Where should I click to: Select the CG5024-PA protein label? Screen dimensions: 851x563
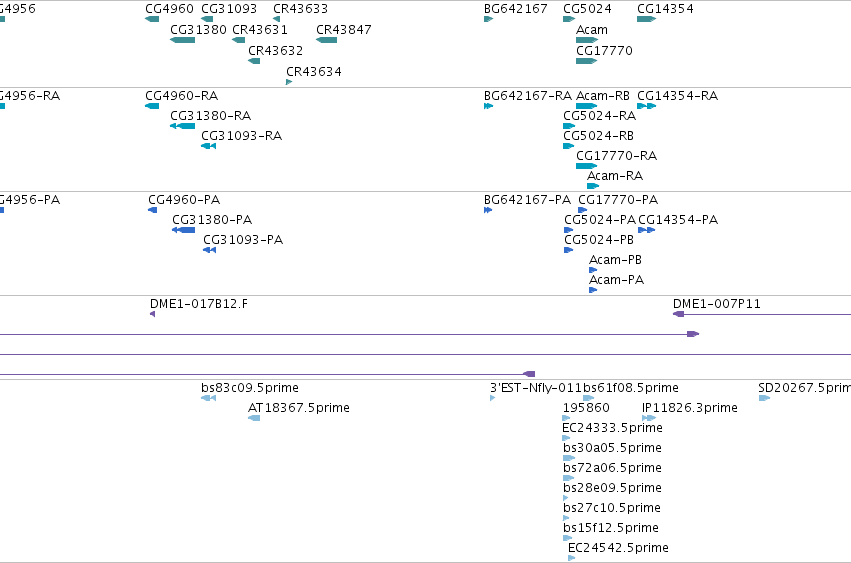click(x=600, y=220)
